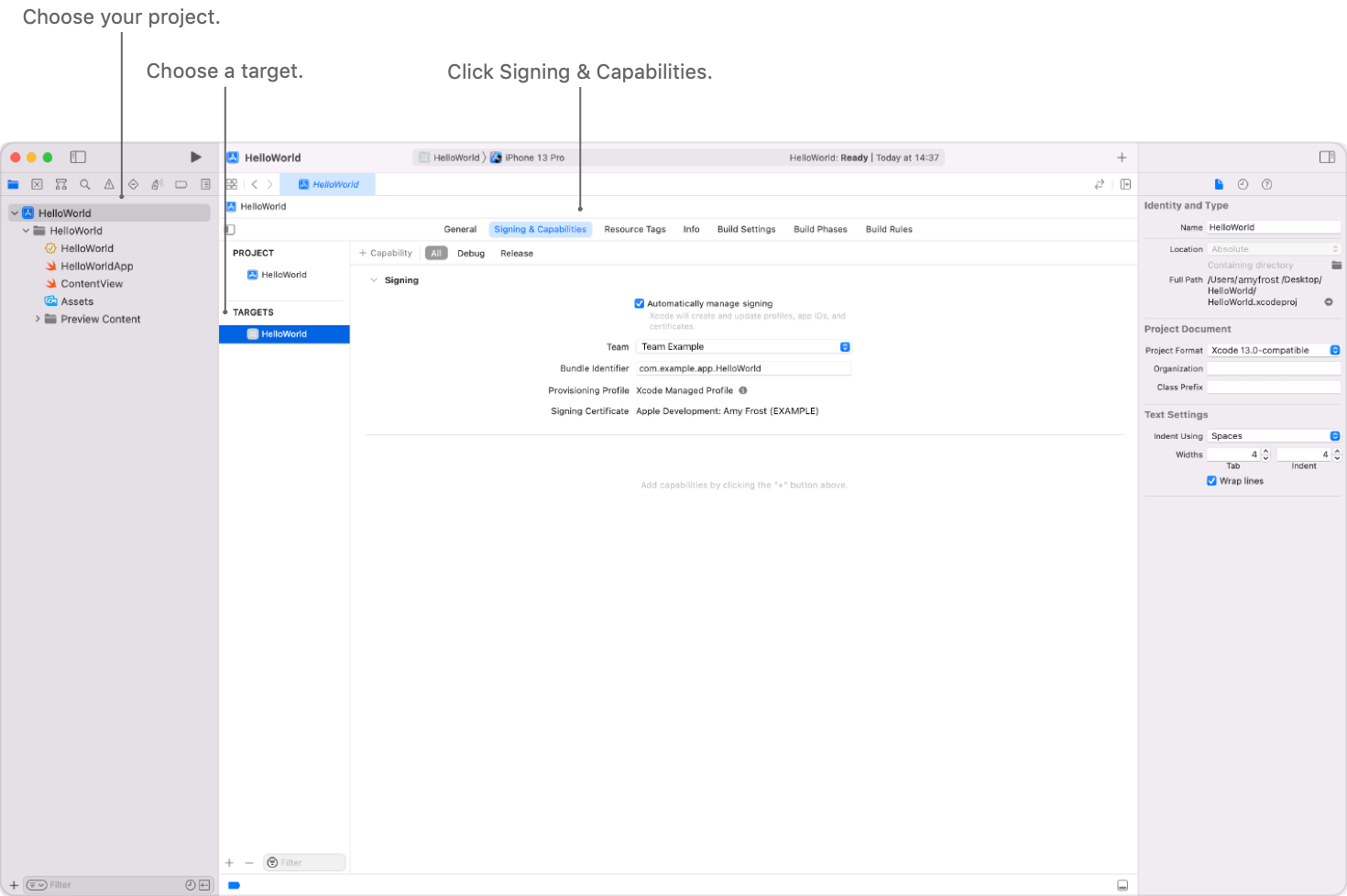Choose containing directory folder icon
The width and height of the screenshot is (1347, 896).
coord(1337,265)
